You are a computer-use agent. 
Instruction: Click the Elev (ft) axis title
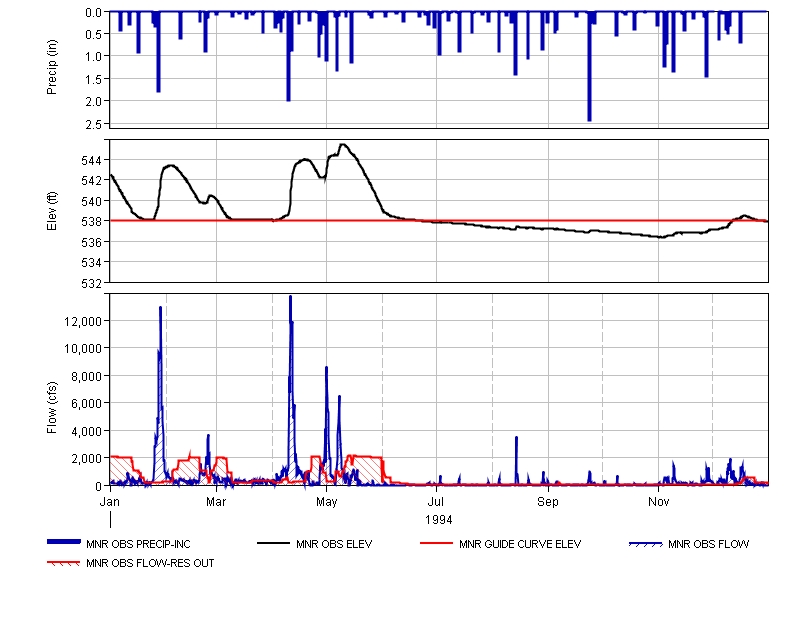(52, 210)
